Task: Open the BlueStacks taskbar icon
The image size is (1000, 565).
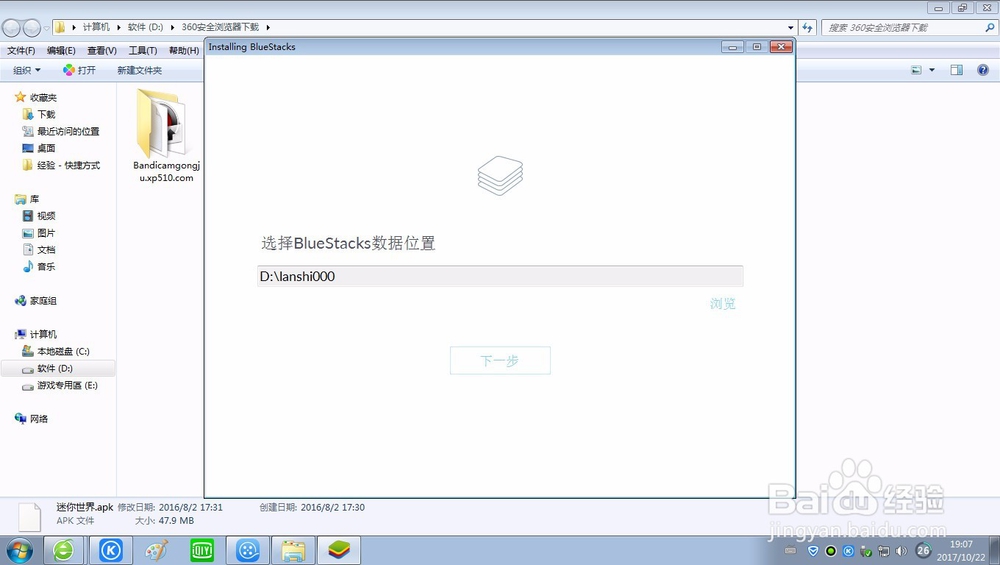Action: (339, 550)
